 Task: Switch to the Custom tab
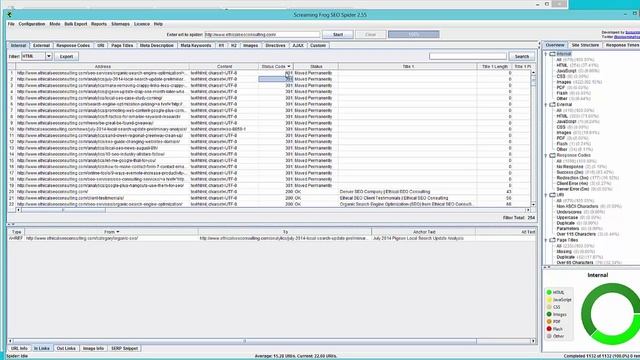[318, 45]
